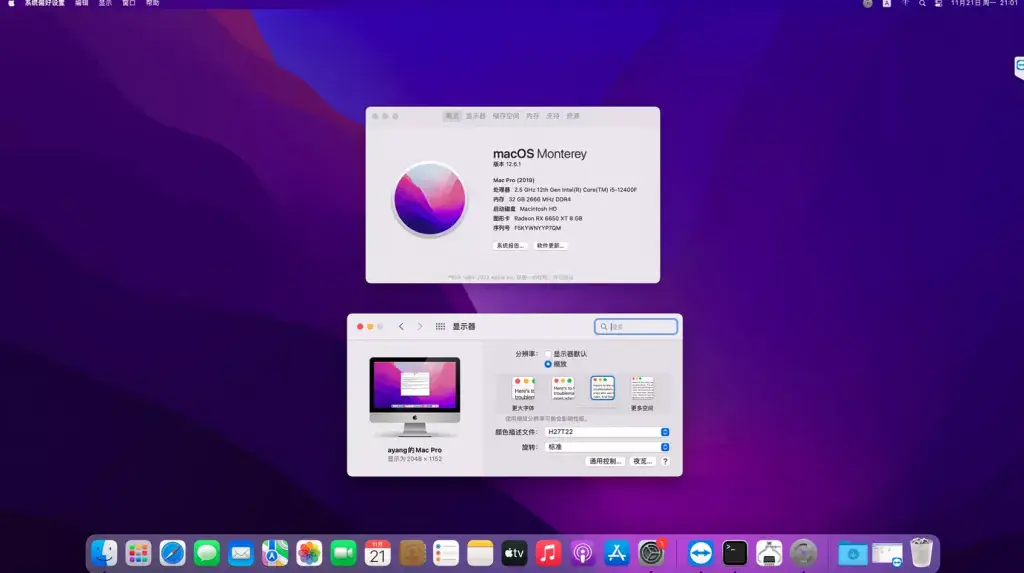
Task: Click the ayang的 Mac Pro display name
Action: [x=415, y=450]
